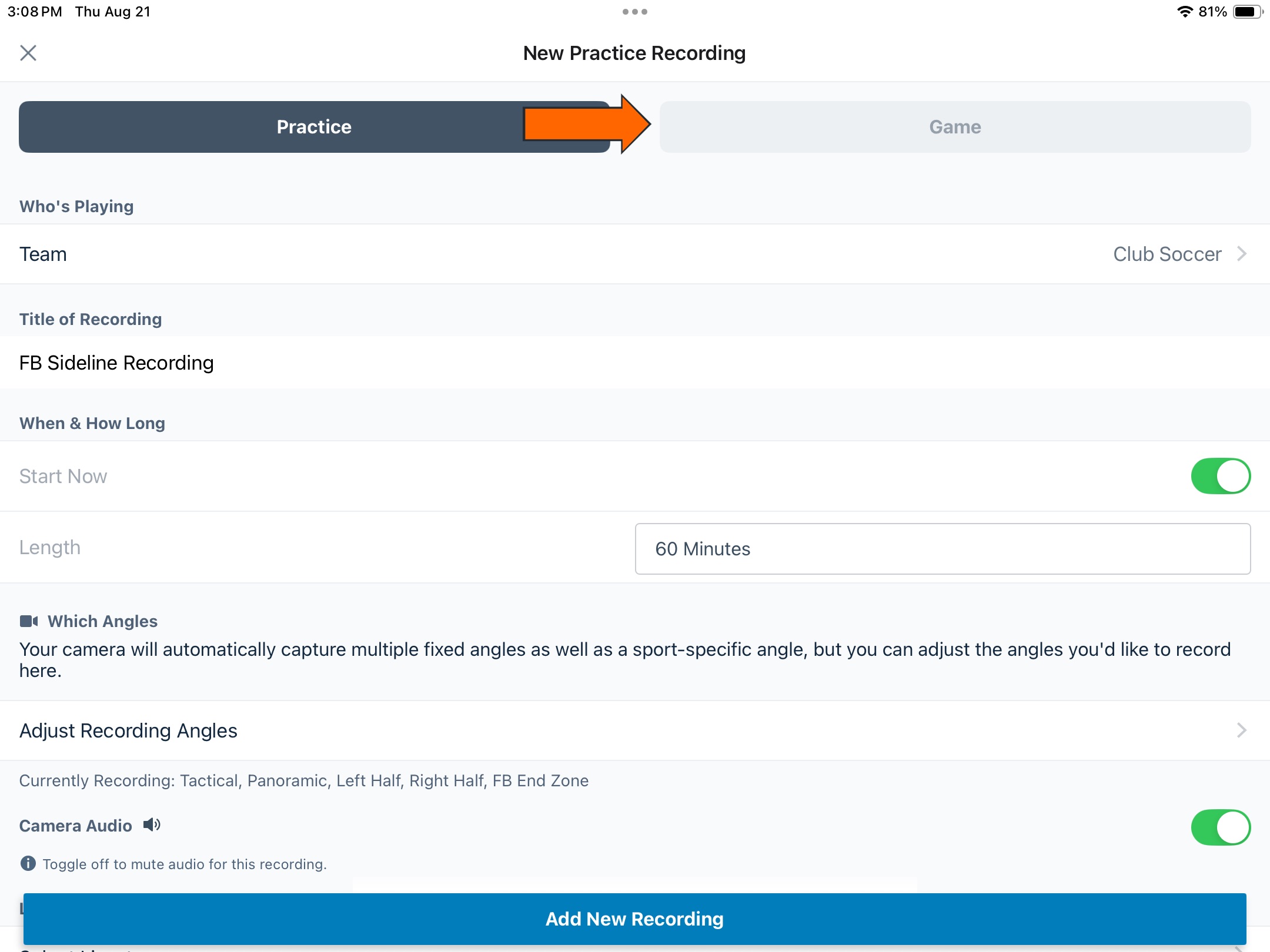Edit the FB Sideline Recording title
The image size is (1270, 952).
pos(116,363)
